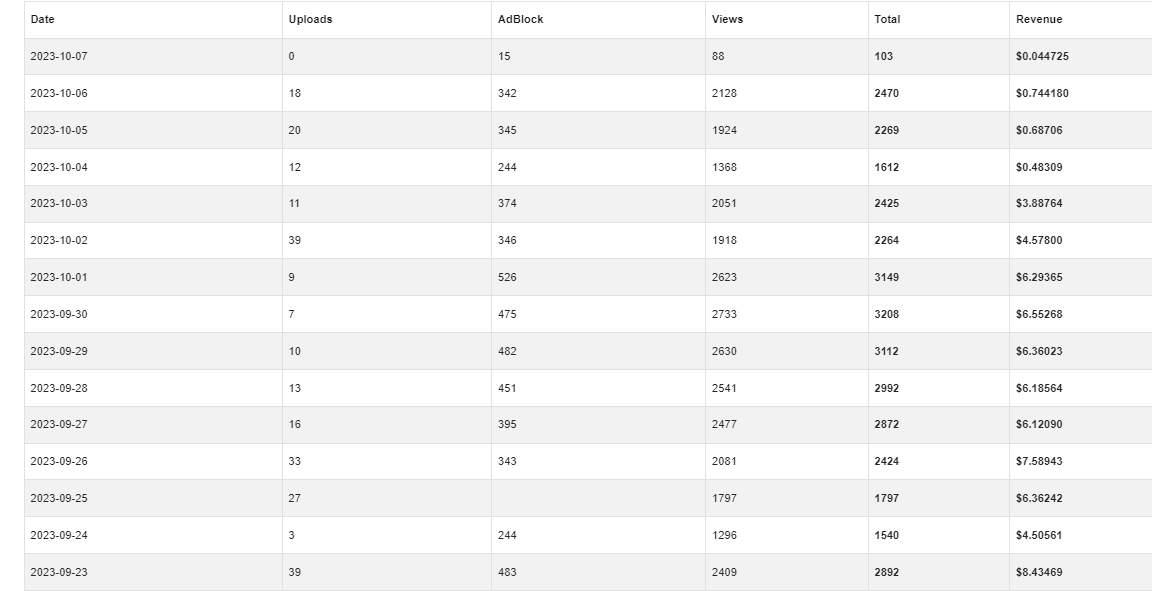Select the total value 3208
This screenshot has width=1152, height=591.
click(x=887, y=315)
